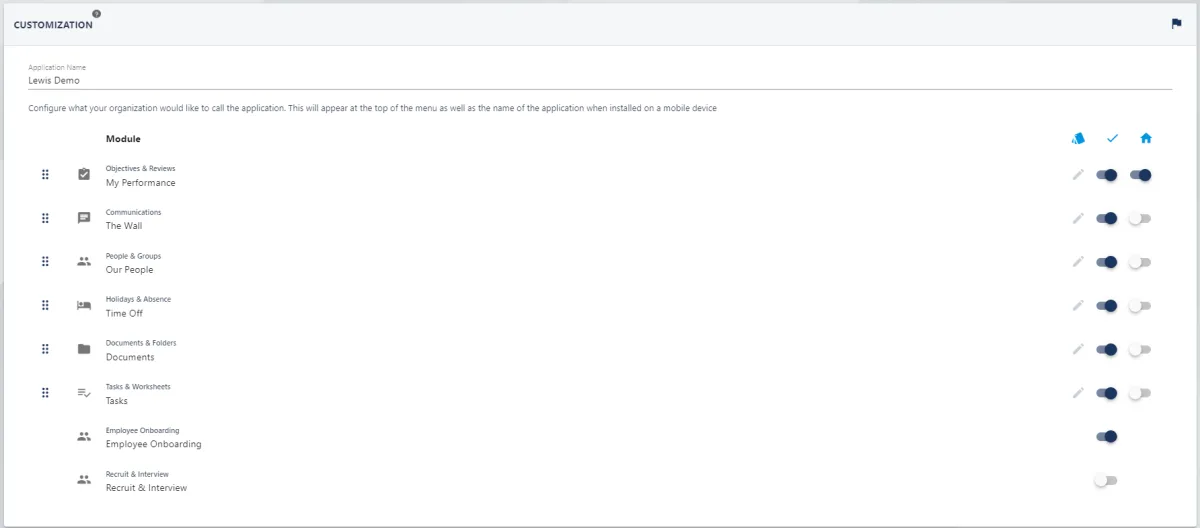Image resolution: width=1200 pixels, height=528 pixels.
Task: Disable the My Performance enabled toggle
Action: (x=1107, y=175)
